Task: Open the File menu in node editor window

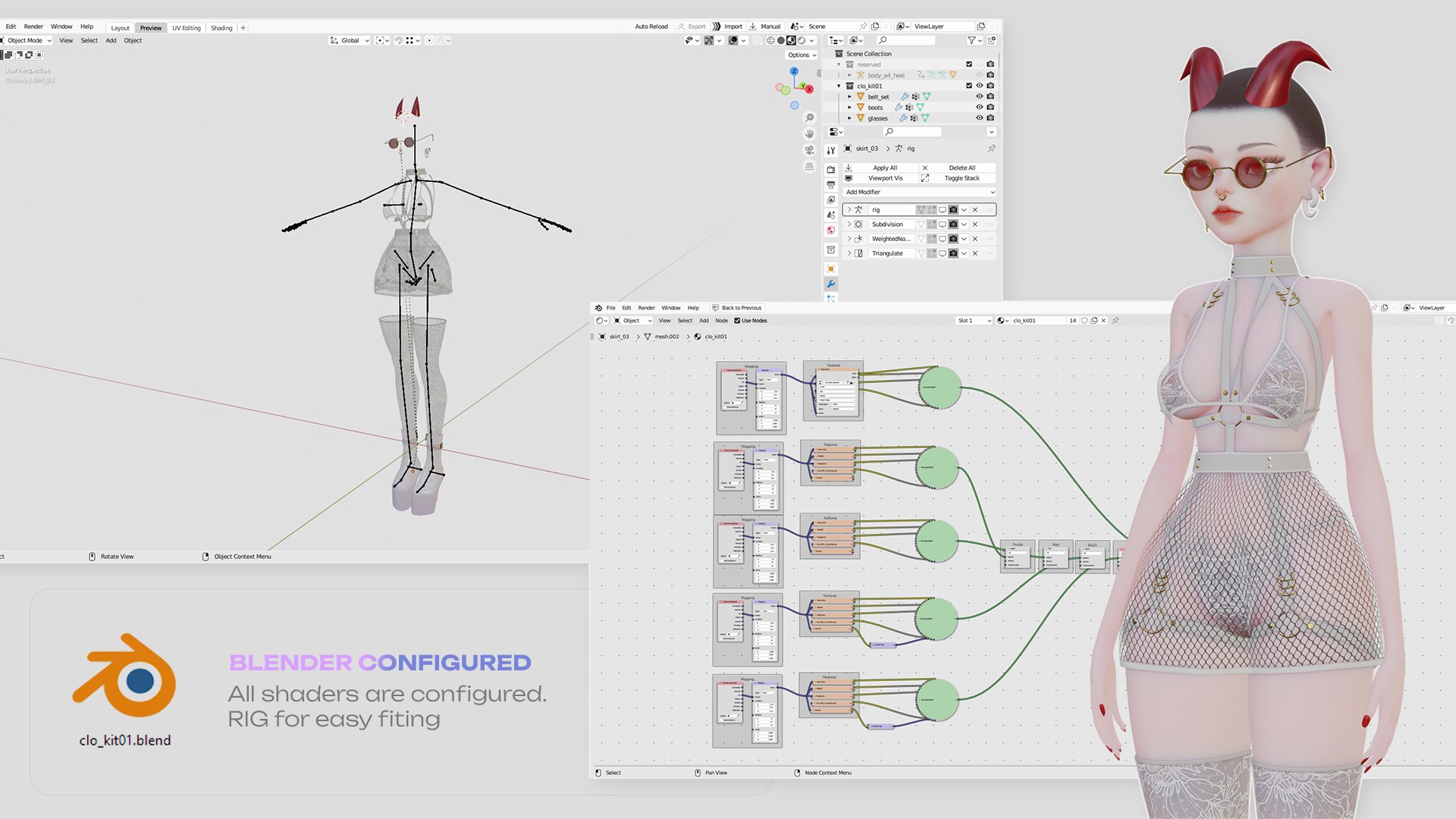Action: [x=610, y=308]
